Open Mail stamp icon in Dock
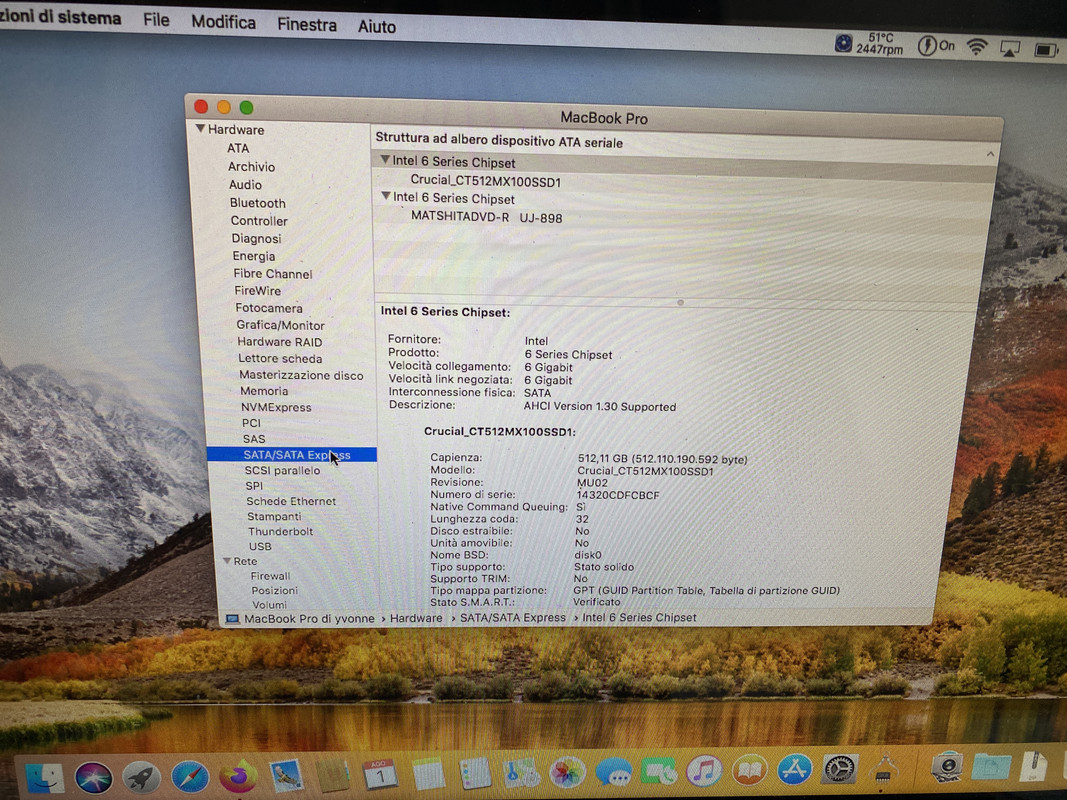The height and width of the screenshot is (800, 1067). click(286, 776)
